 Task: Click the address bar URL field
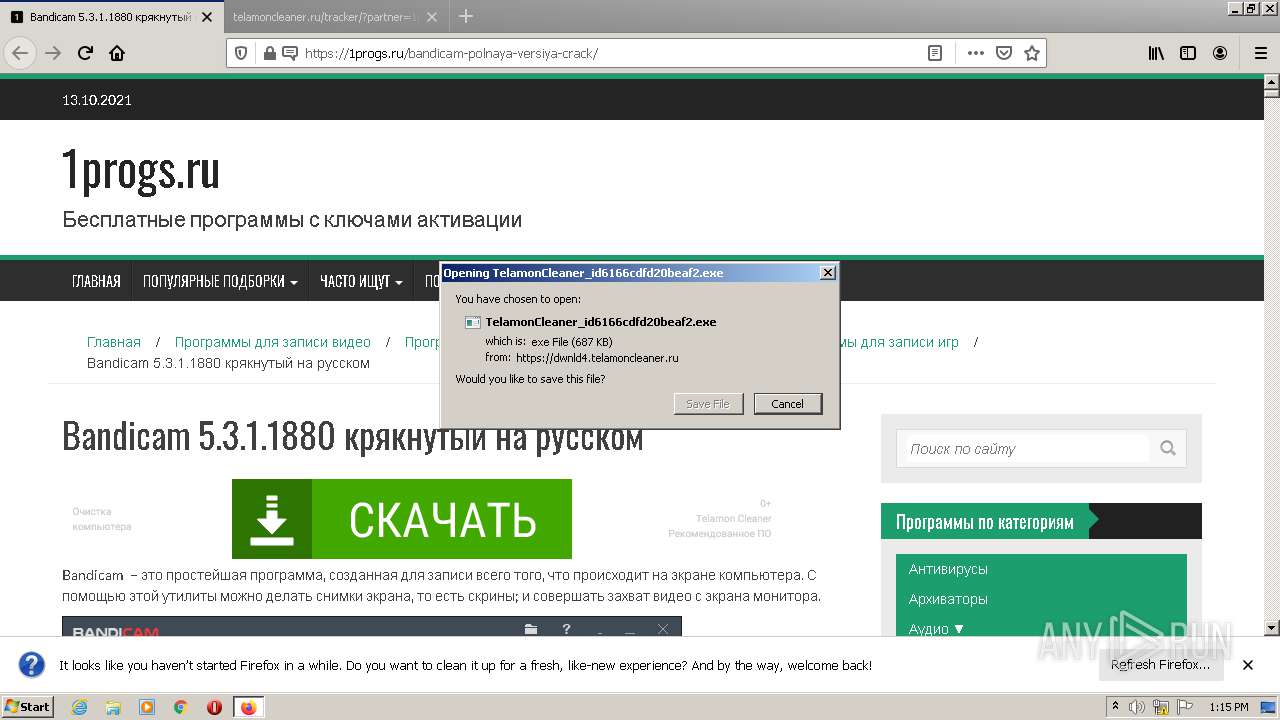pos(610,53)
